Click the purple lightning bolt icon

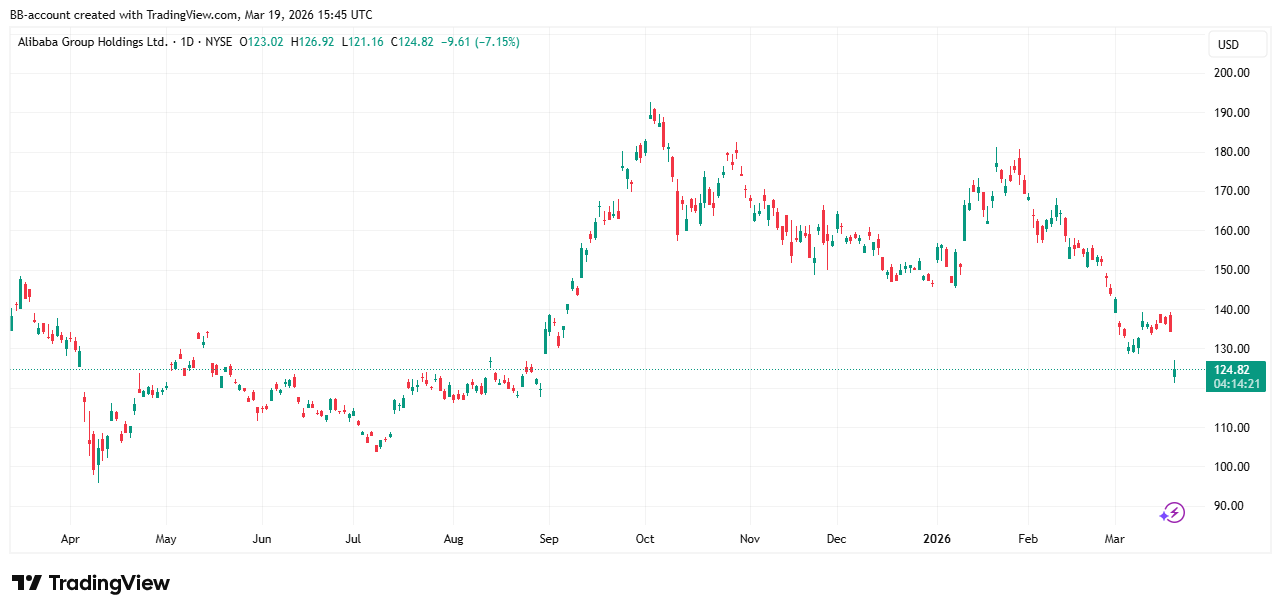pyautogui.click(x=1172, y=513)
